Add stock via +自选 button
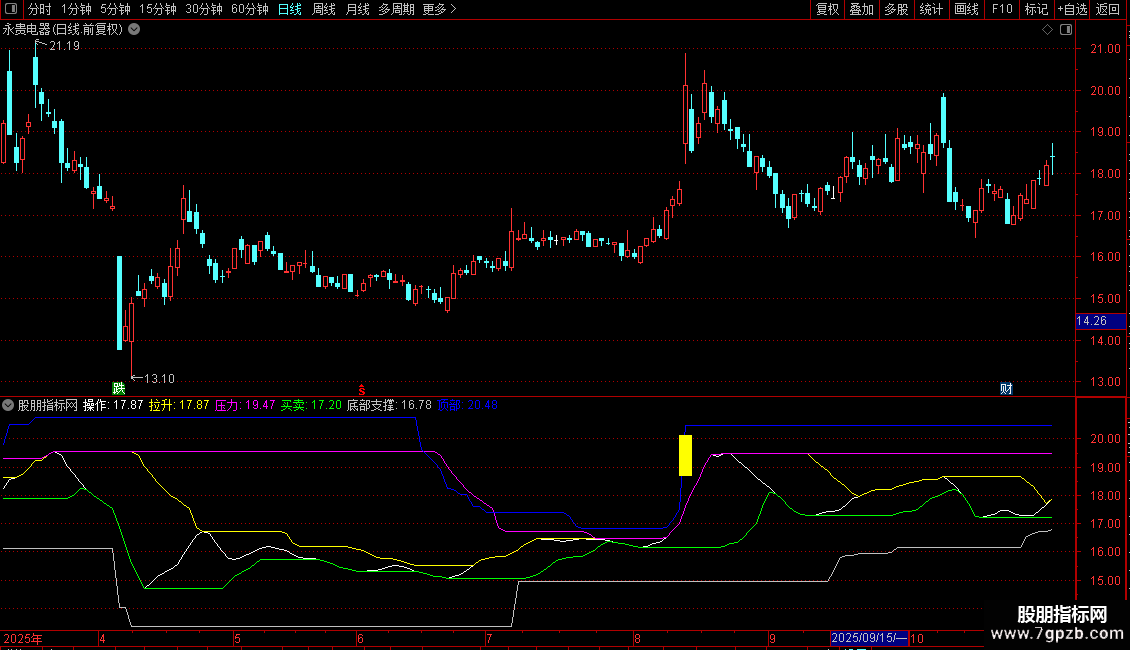This screenshot has height=650, width=1130. tap(1071, 9)
